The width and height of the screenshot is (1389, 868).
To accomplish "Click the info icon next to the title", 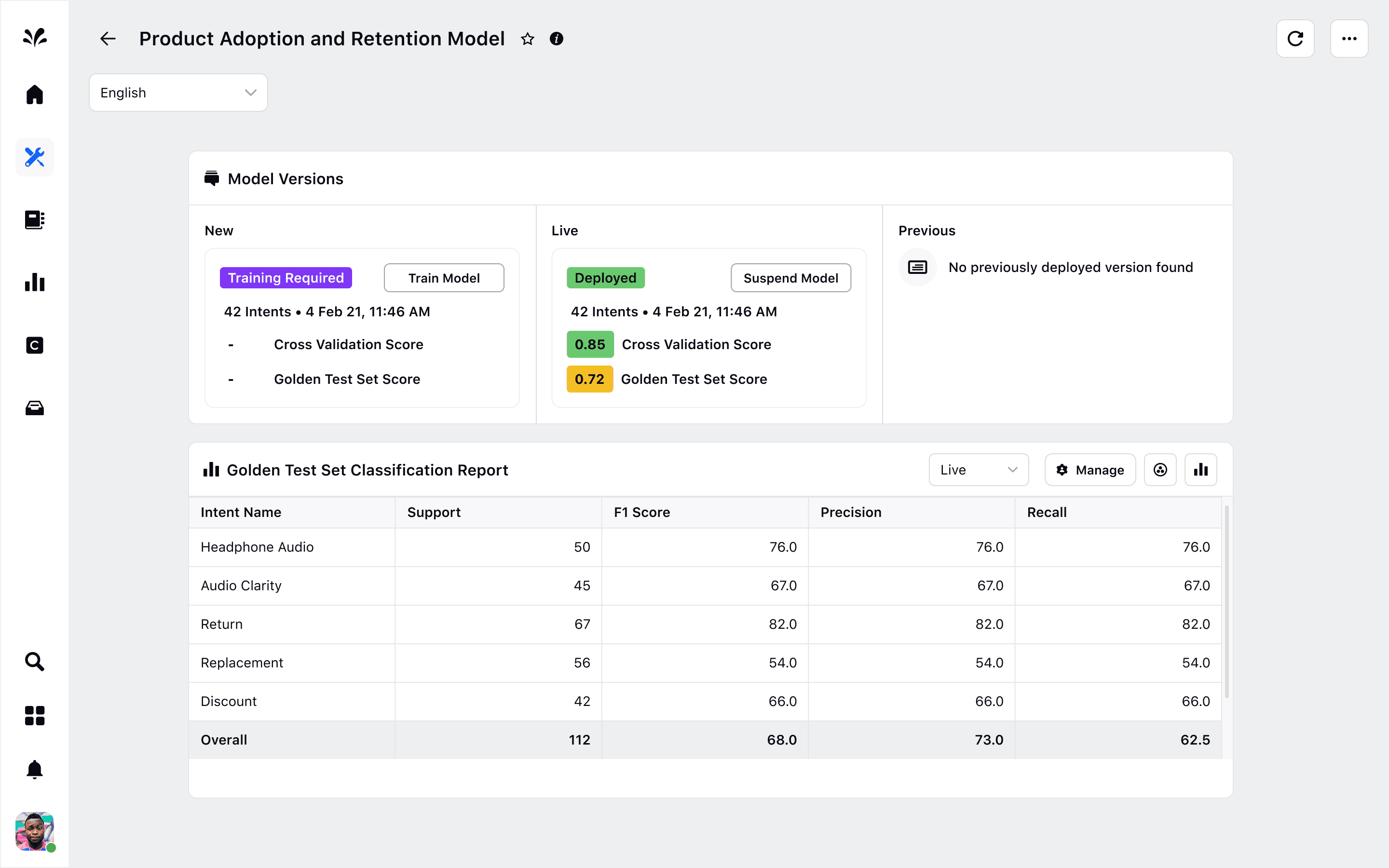I will coord(556,39).
